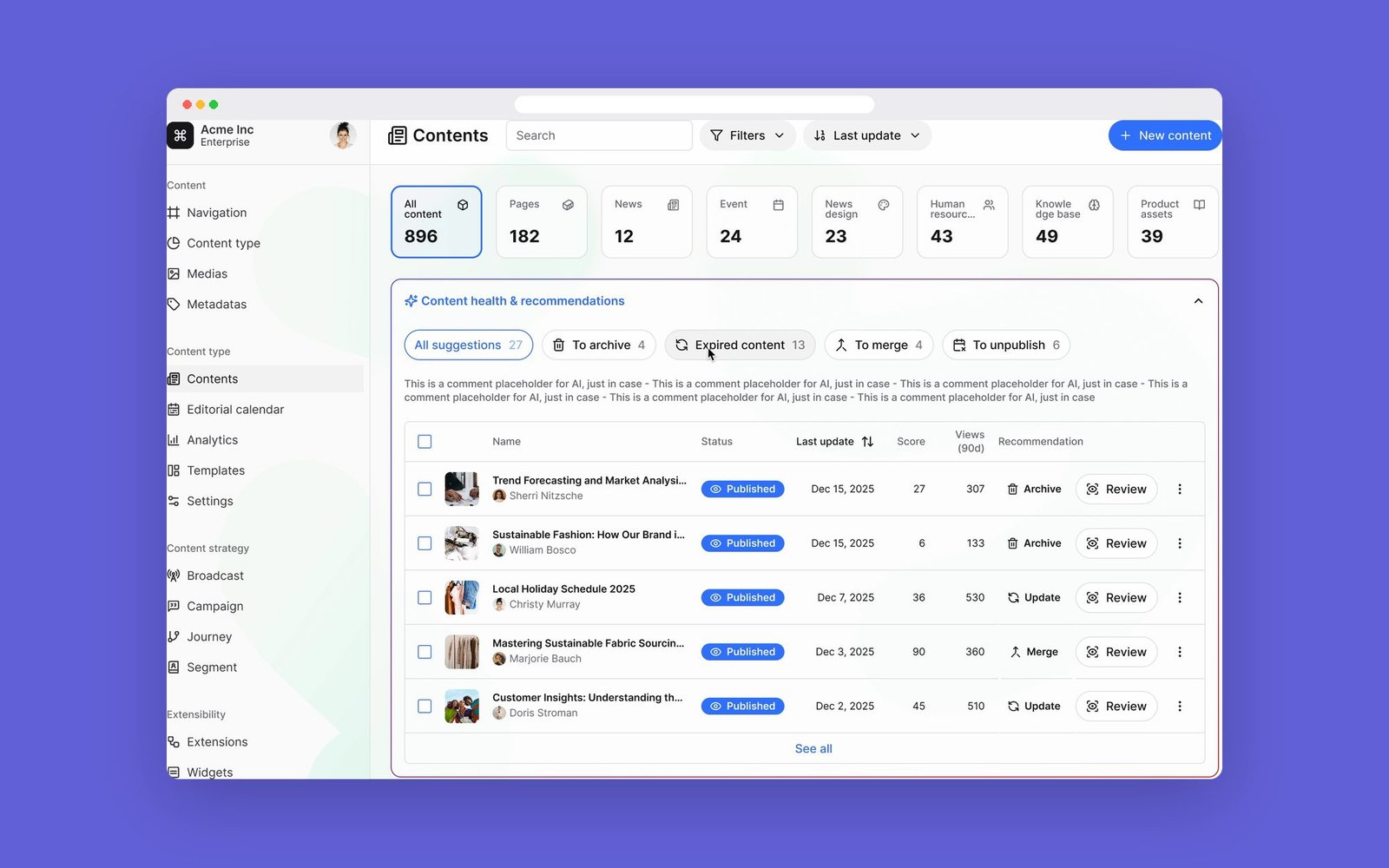Click the New content button
The height and width of the screenshot is (868, 1389).
click(1165, 135)
